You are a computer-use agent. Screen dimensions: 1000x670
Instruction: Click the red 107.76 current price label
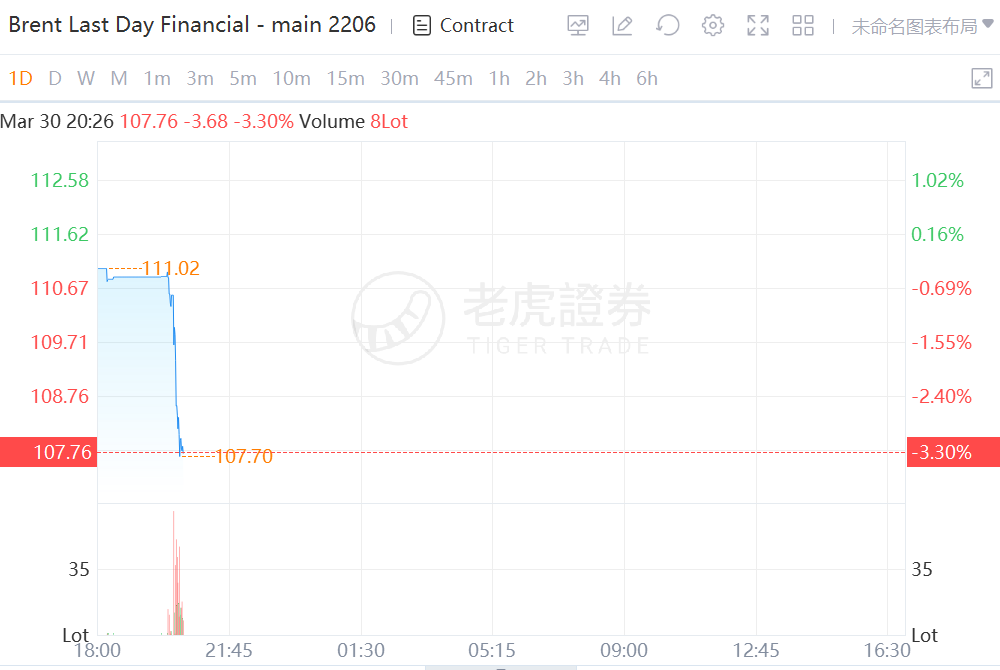tap(48, 452)
